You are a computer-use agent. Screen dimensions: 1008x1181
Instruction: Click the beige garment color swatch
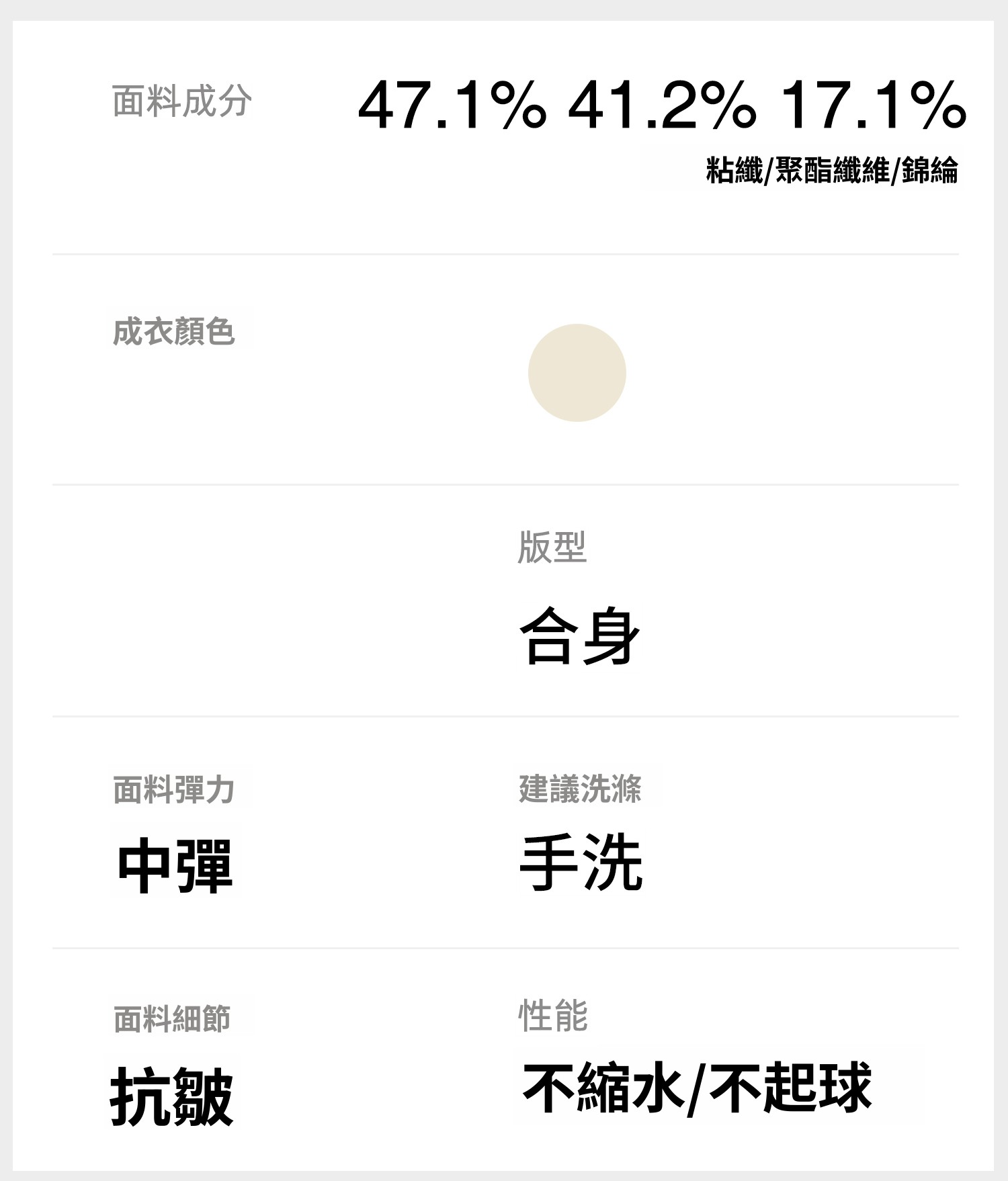577,373
